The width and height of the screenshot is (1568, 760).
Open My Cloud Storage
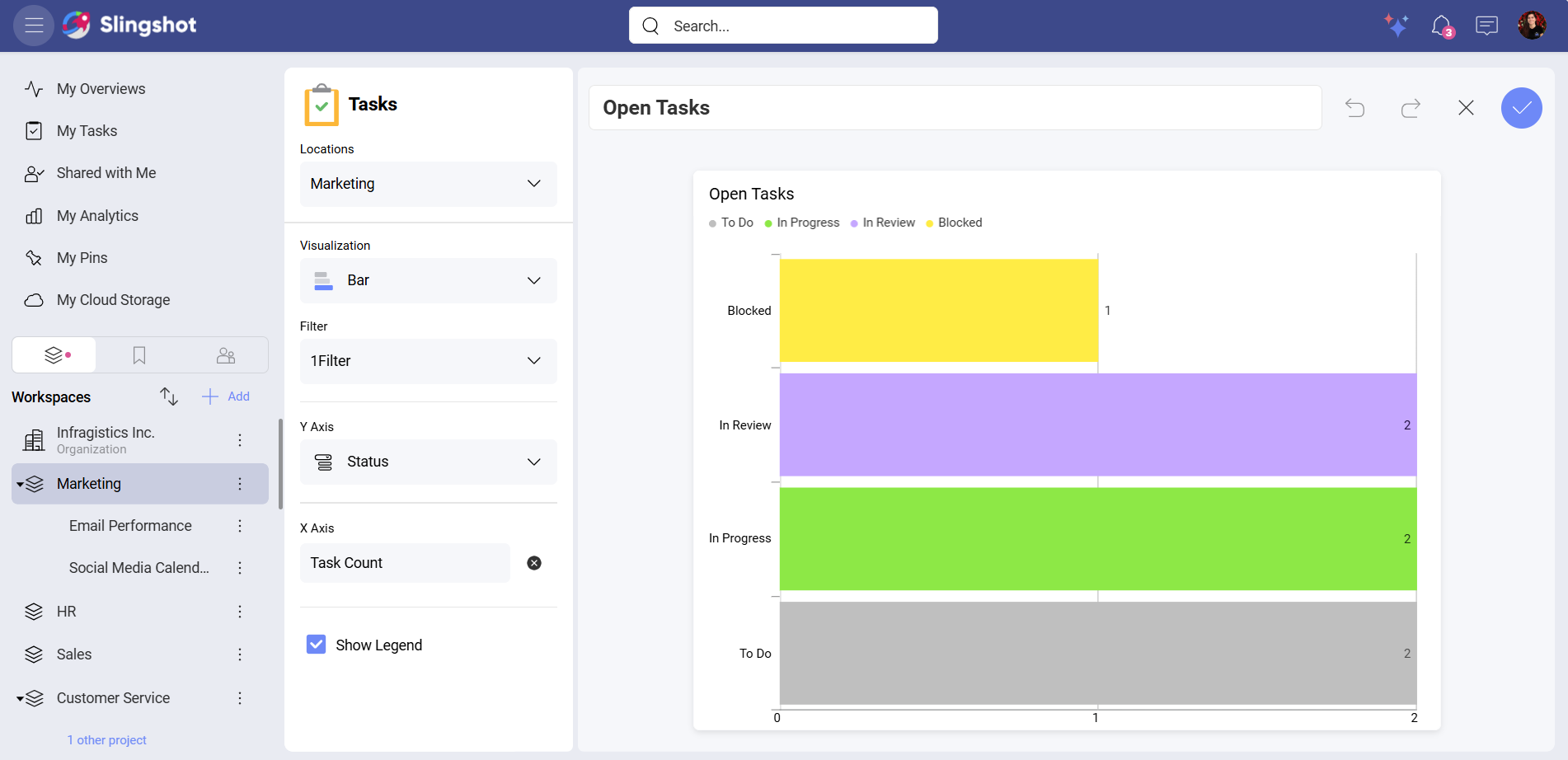tap(113, 299)
